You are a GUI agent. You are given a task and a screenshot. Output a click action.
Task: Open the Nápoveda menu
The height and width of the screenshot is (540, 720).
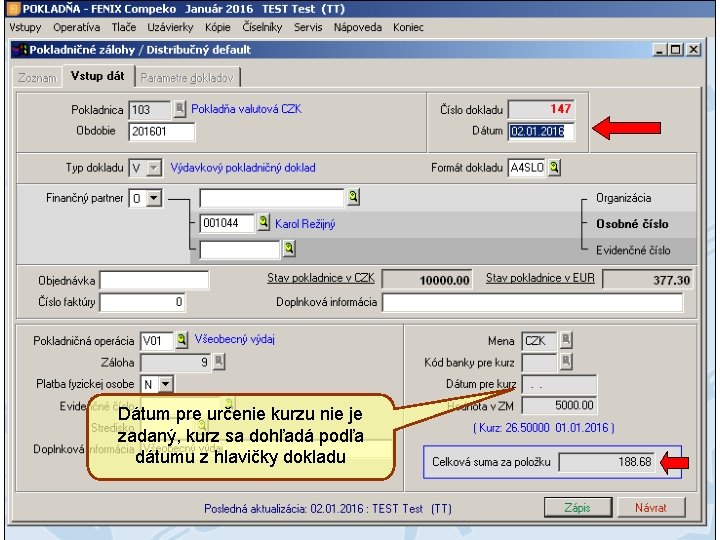(x=358, y=27)
